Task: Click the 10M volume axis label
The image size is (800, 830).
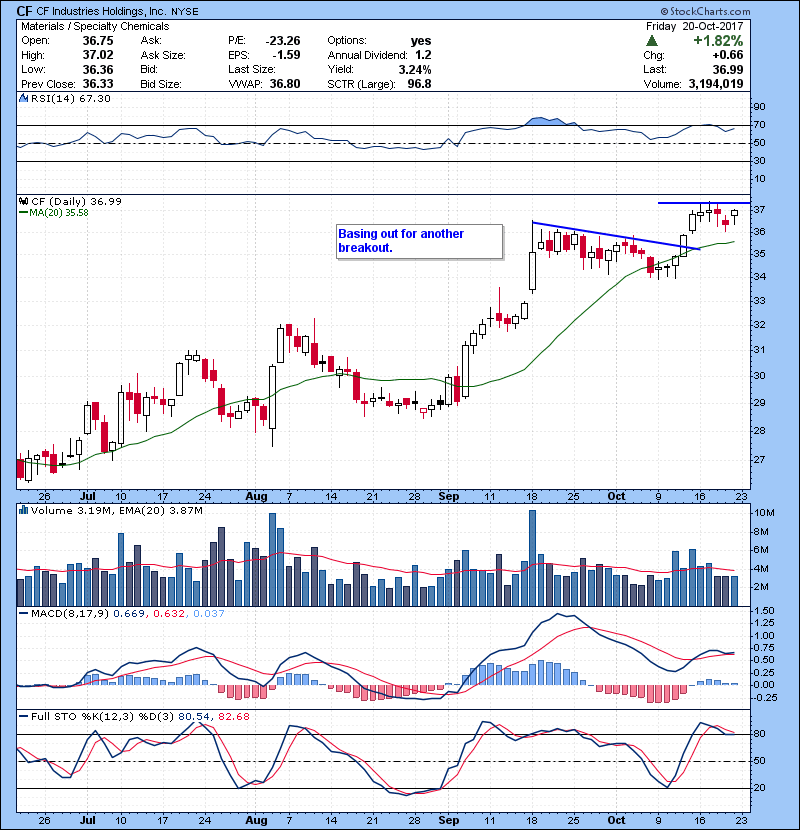Action: coord(765,512)
